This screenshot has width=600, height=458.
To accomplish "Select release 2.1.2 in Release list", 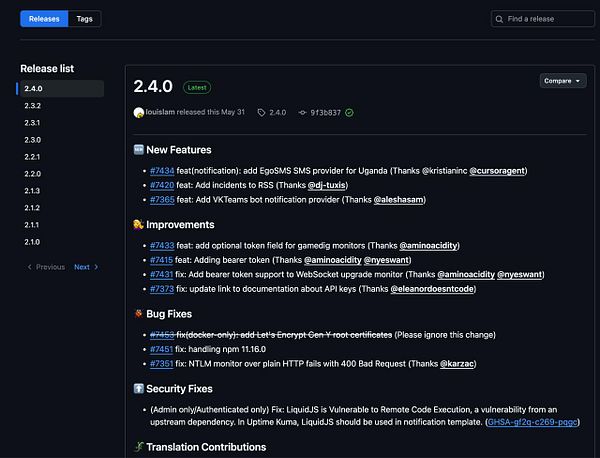I will pos(32,208).
